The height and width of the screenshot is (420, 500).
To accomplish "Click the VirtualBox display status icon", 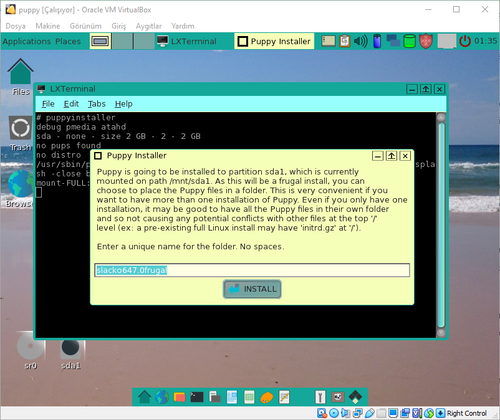I will tap(393, 413).
